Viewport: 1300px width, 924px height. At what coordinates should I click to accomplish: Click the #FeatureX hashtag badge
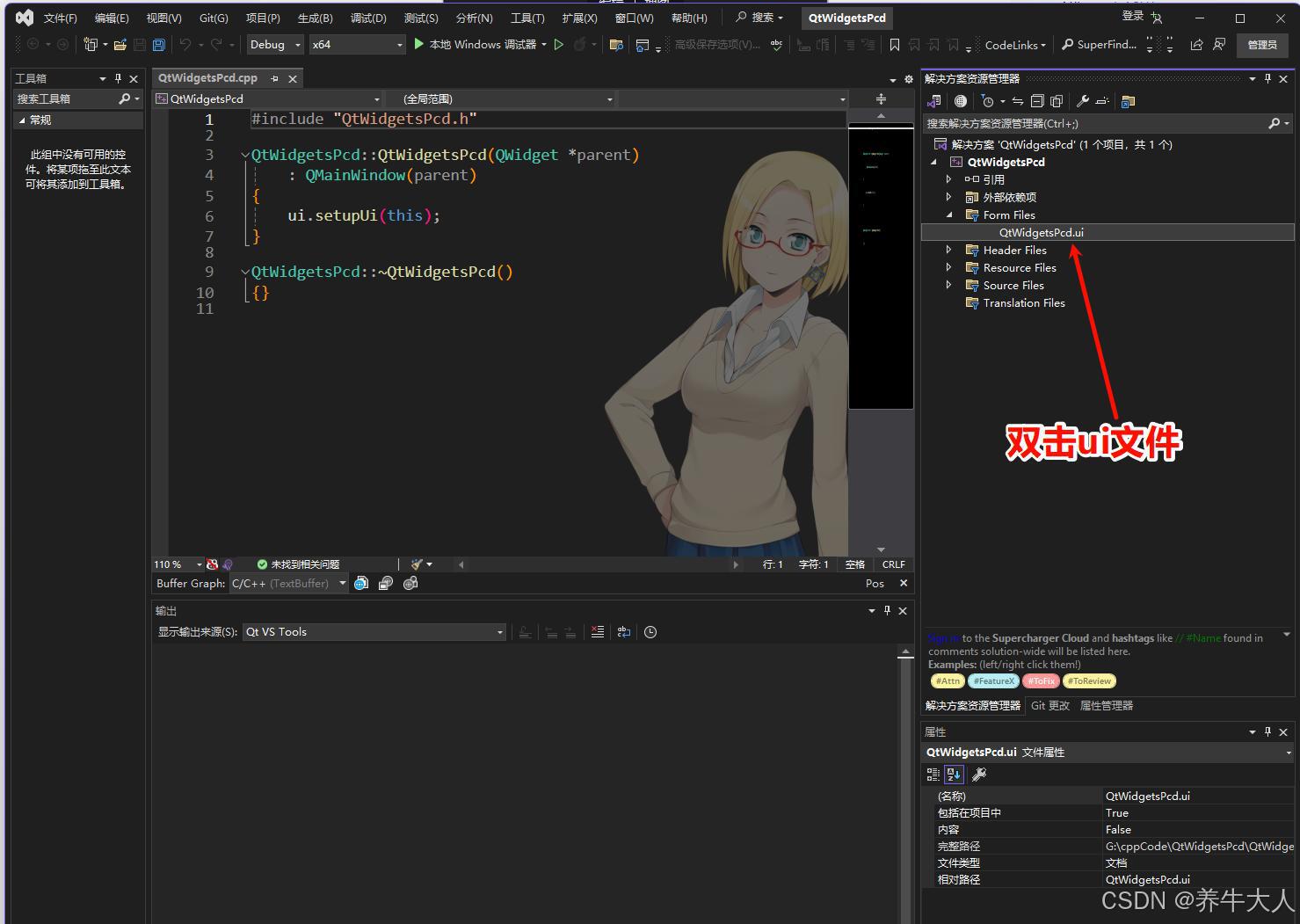click(x=994, y=680)
